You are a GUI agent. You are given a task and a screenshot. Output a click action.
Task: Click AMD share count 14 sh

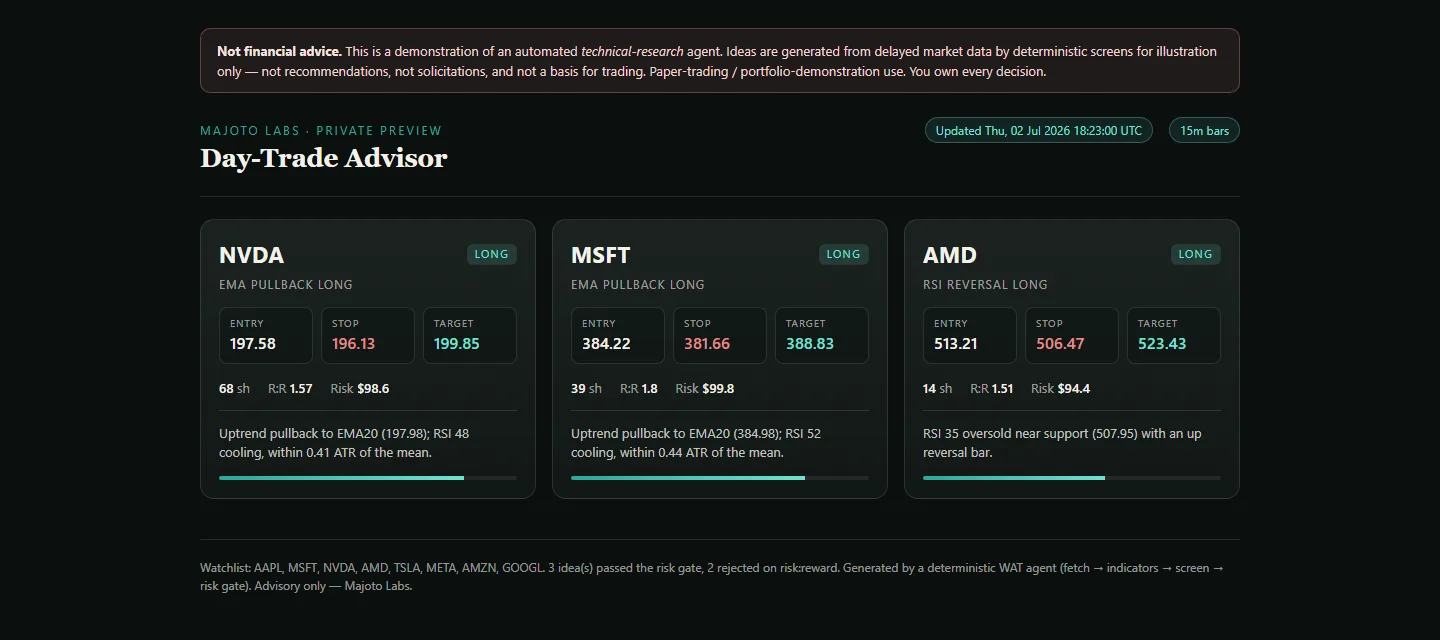pos(937,388)
